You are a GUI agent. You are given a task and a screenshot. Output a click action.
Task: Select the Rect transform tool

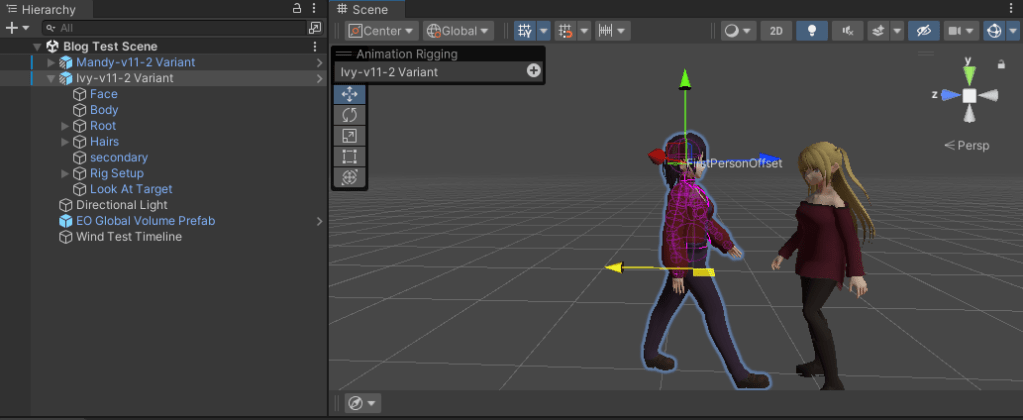(350, 157)
